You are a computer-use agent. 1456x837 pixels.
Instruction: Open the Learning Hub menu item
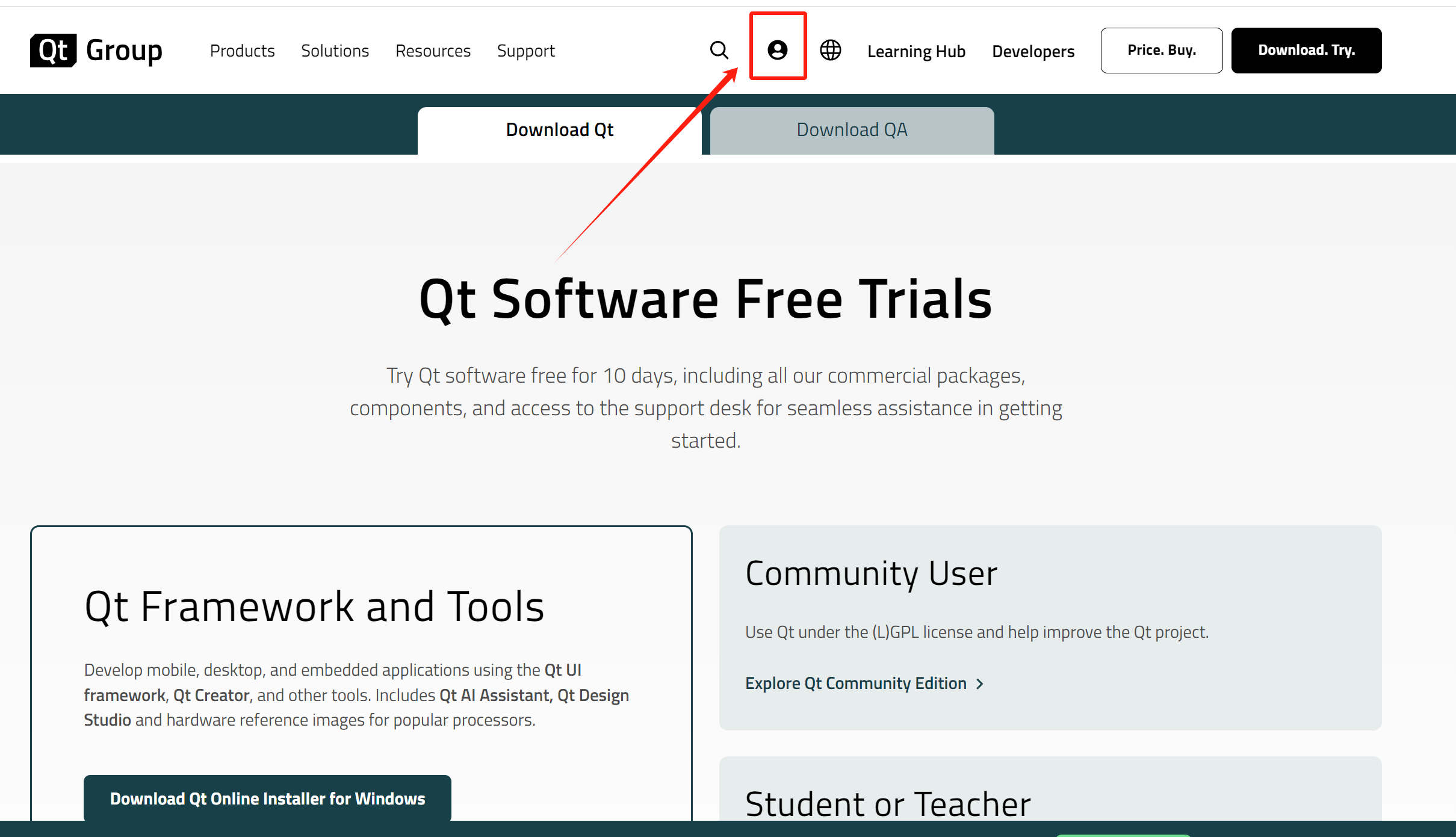pyautogui.click(x=916, y=51)
